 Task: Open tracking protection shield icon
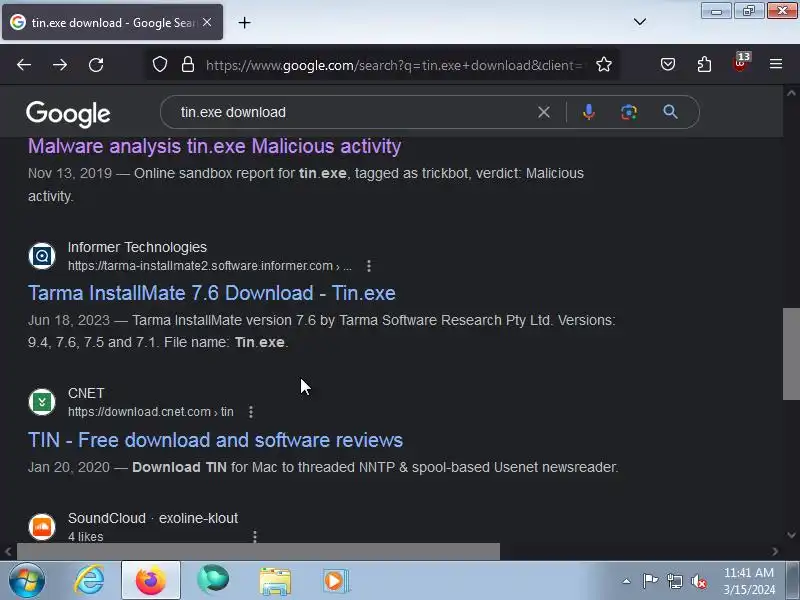pos(160,65)
